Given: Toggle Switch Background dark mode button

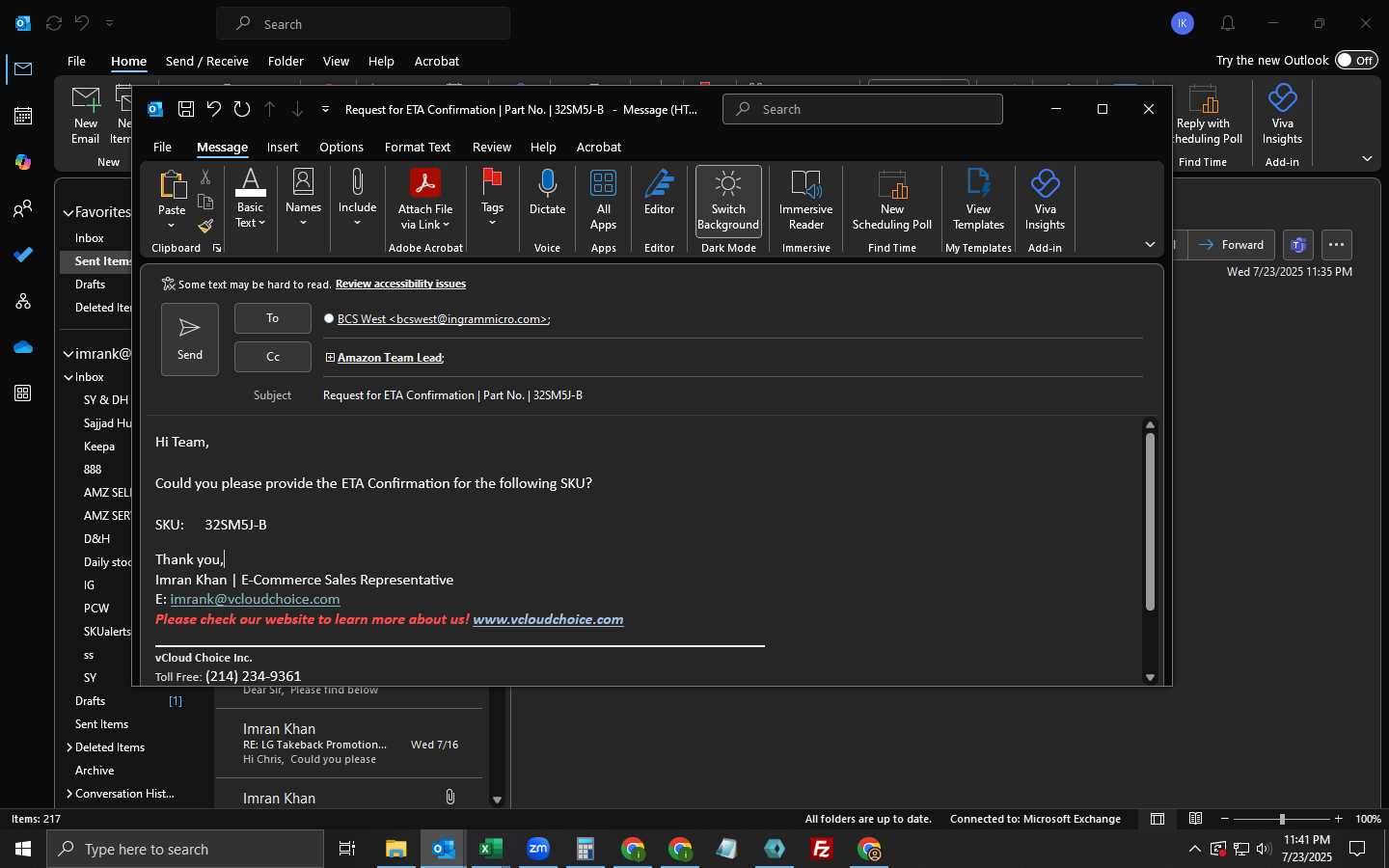Looking at the screenshot, I should [x=728, y=201].
